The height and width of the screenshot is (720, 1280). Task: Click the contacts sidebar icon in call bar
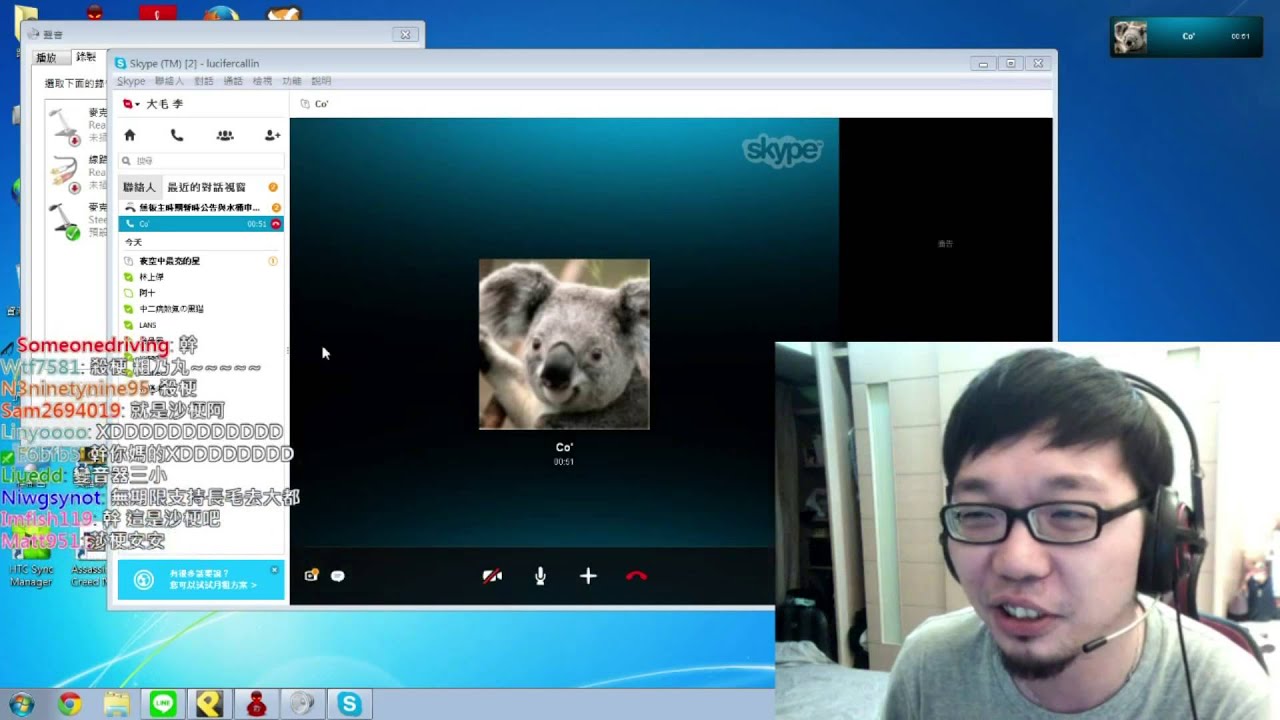[x=311, y=576]
